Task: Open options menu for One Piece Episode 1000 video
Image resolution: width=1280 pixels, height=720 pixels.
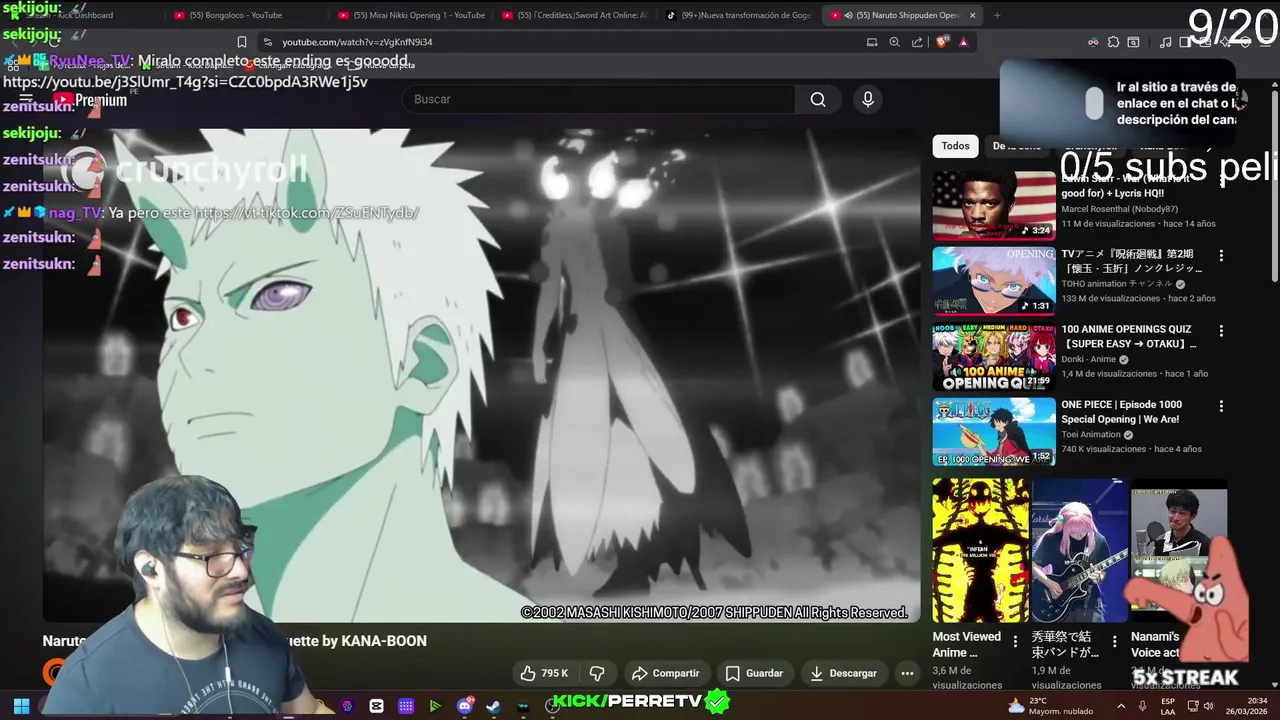Action: pyautogui.click(x=1221, y=406)
